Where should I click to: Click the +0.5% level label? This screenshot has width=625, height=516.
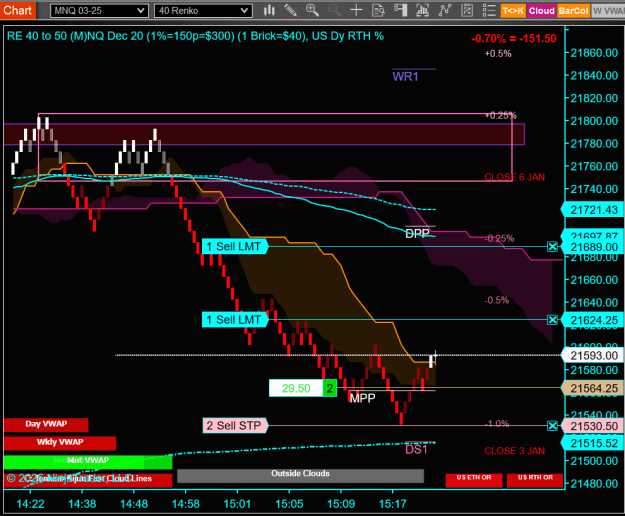pyautogui.click(x=498, y=54)
